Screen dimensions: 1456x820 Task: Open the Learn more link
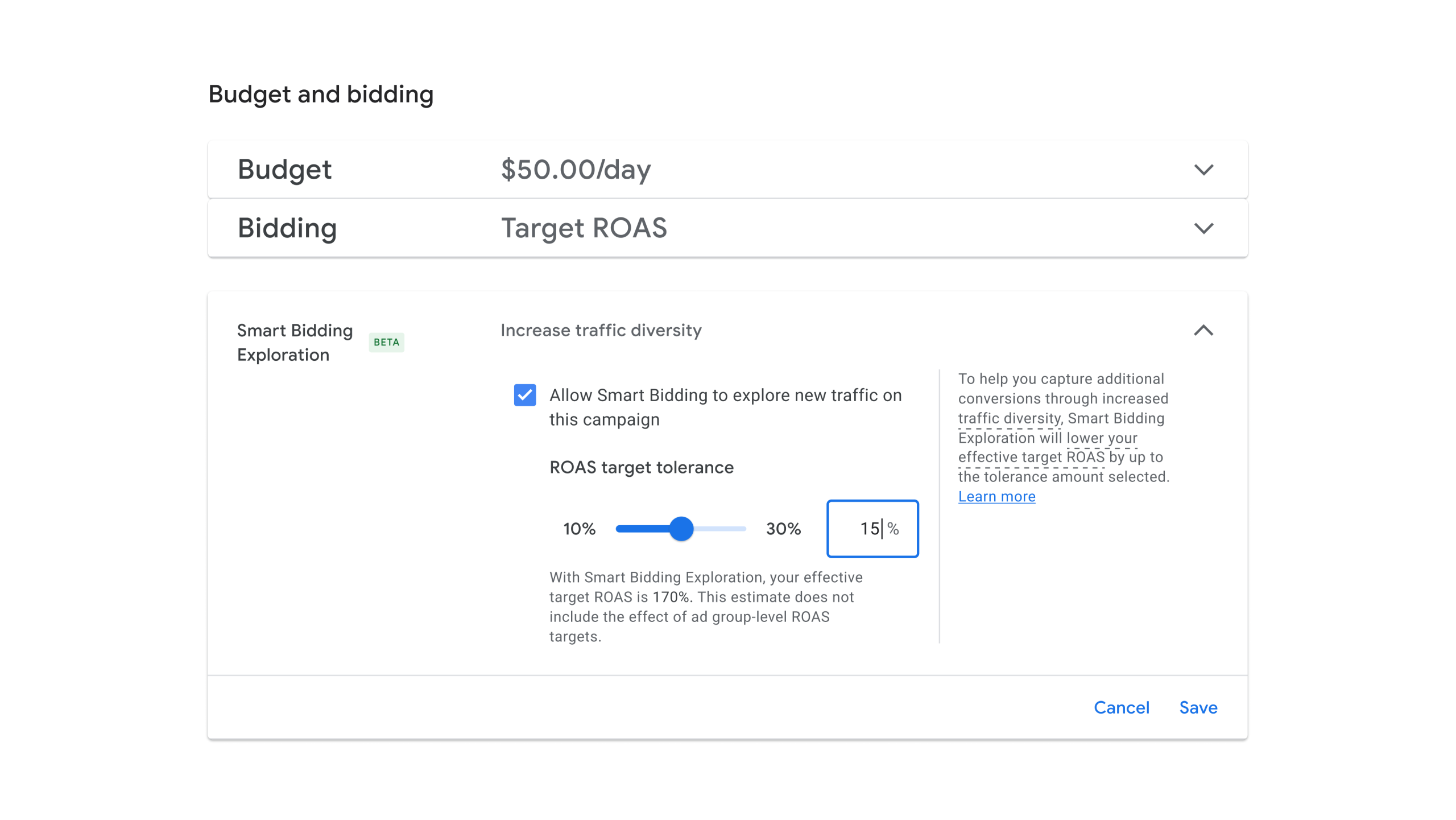coord(996,496)
